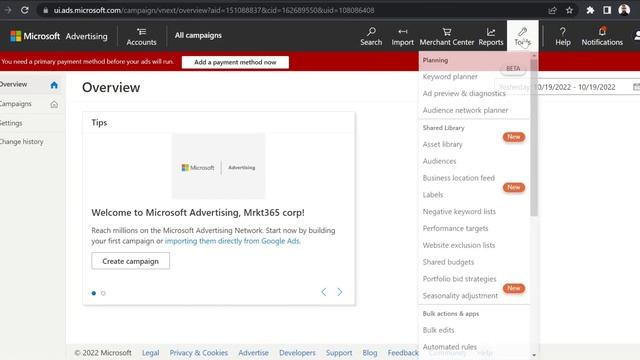Open Campaigns in left sidebar

pos(16,104)
